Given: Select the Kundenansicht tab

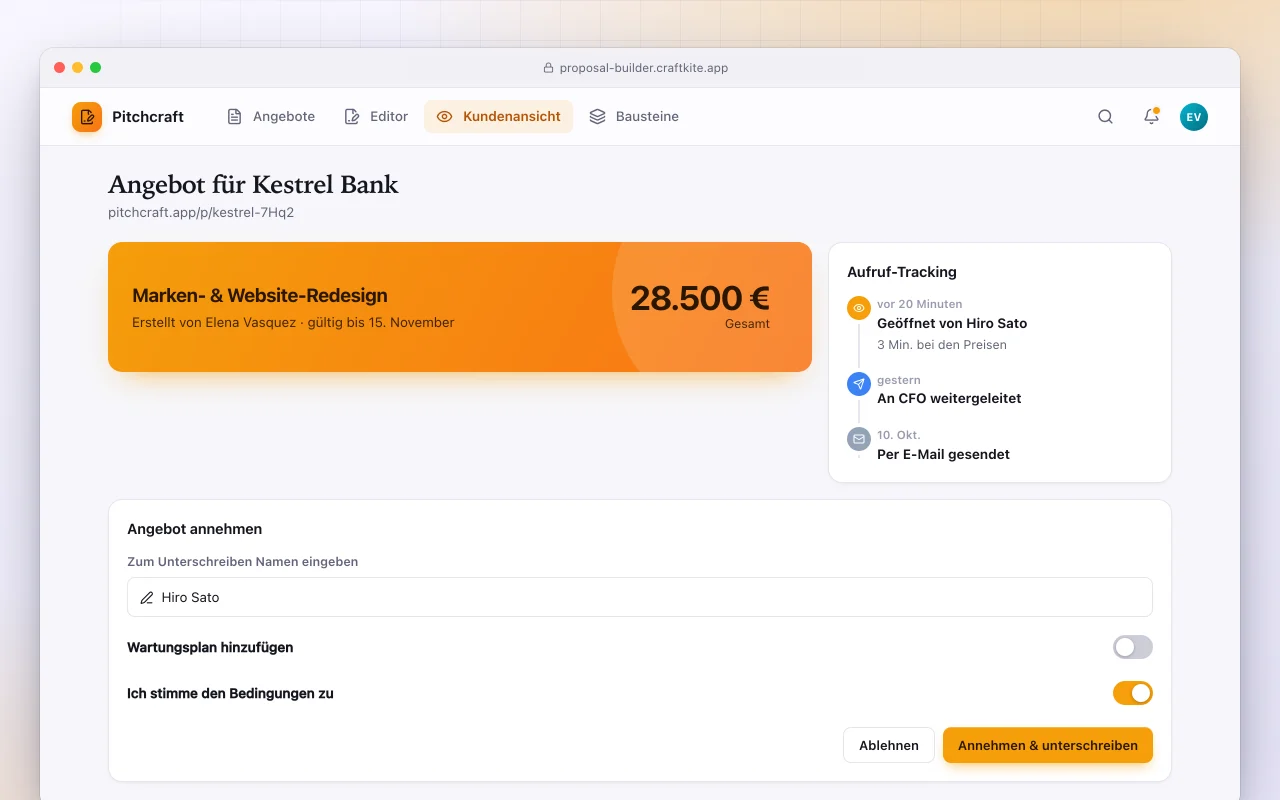Looking at the screenshot, I should (498, 117).
